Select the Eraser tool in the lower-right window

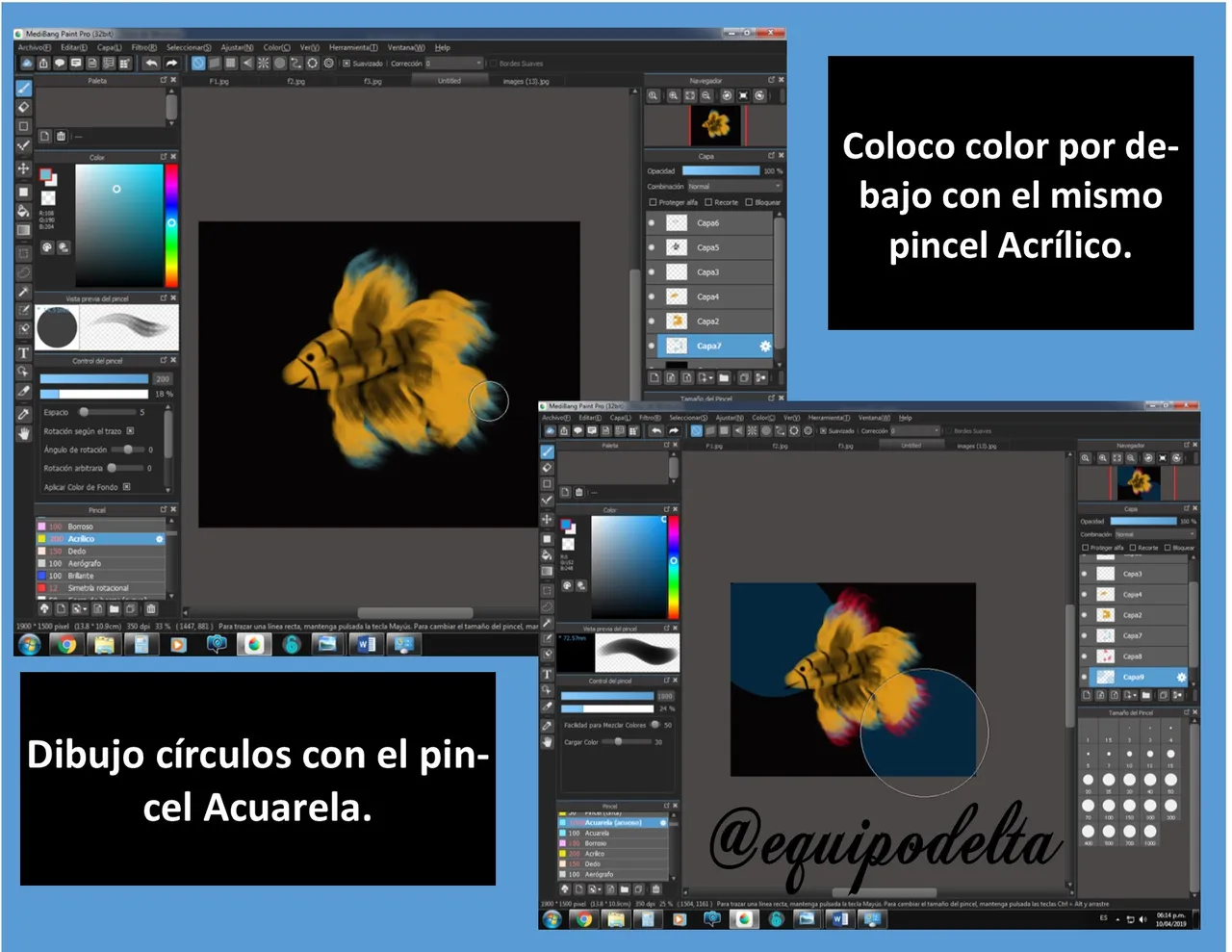[x=547, y=468]
